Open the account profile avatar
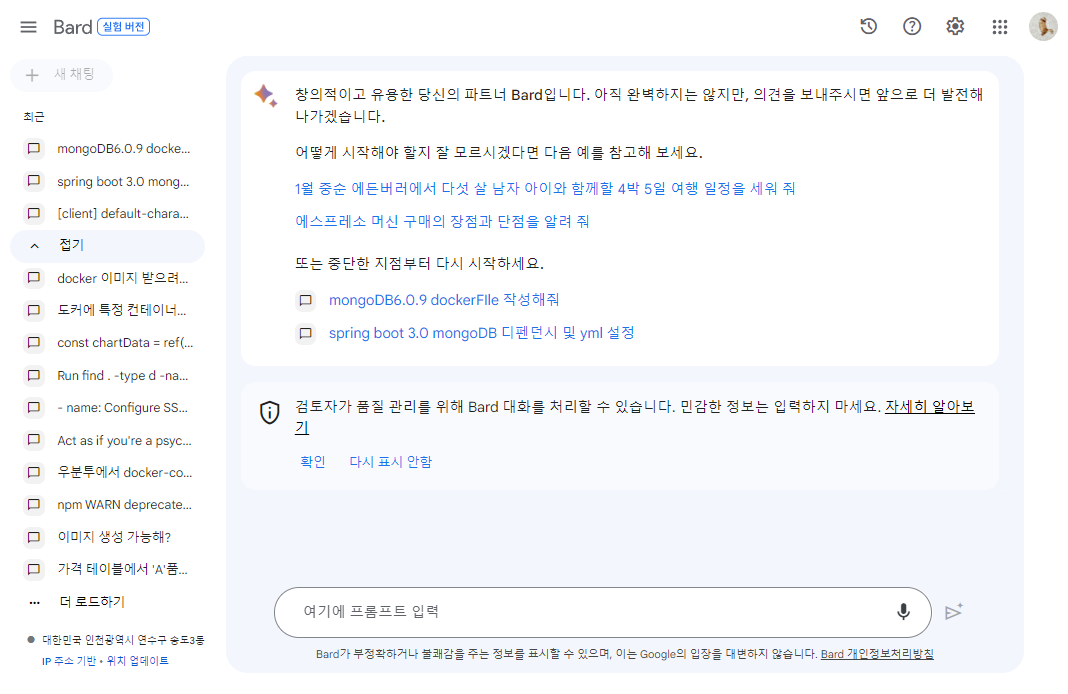1068x694 pixels. click(x=1043, y=27)
